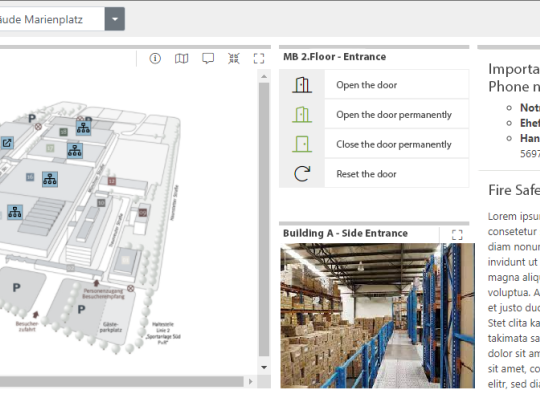Screen dimensions: 540x394
Task: Click the horizontal scrollbar right arrow under the map
Action: pyautogui.click(x=250, y=381)
